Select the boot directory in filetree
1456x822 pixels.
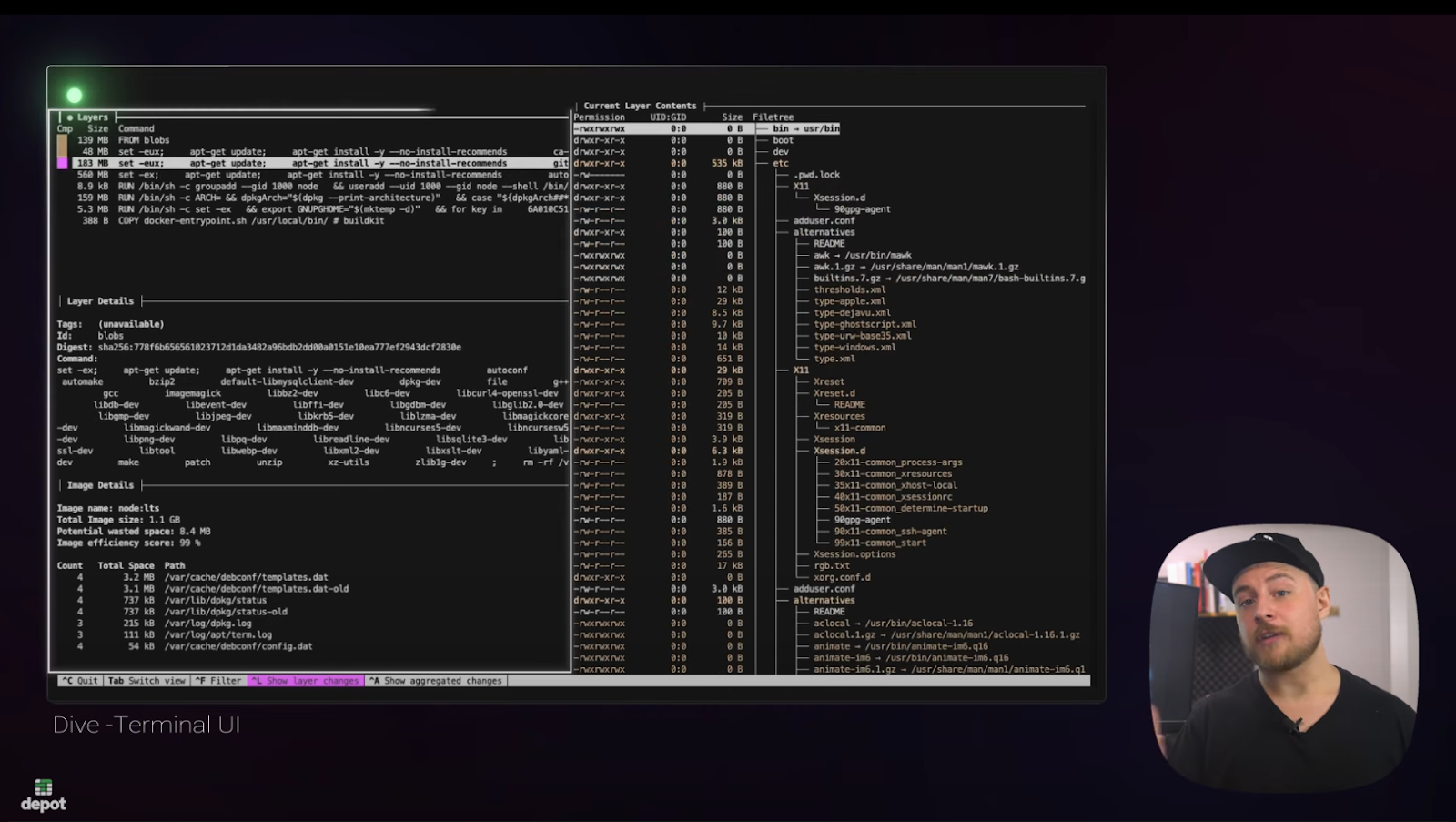pyautogui.click(x=783, y=140)
